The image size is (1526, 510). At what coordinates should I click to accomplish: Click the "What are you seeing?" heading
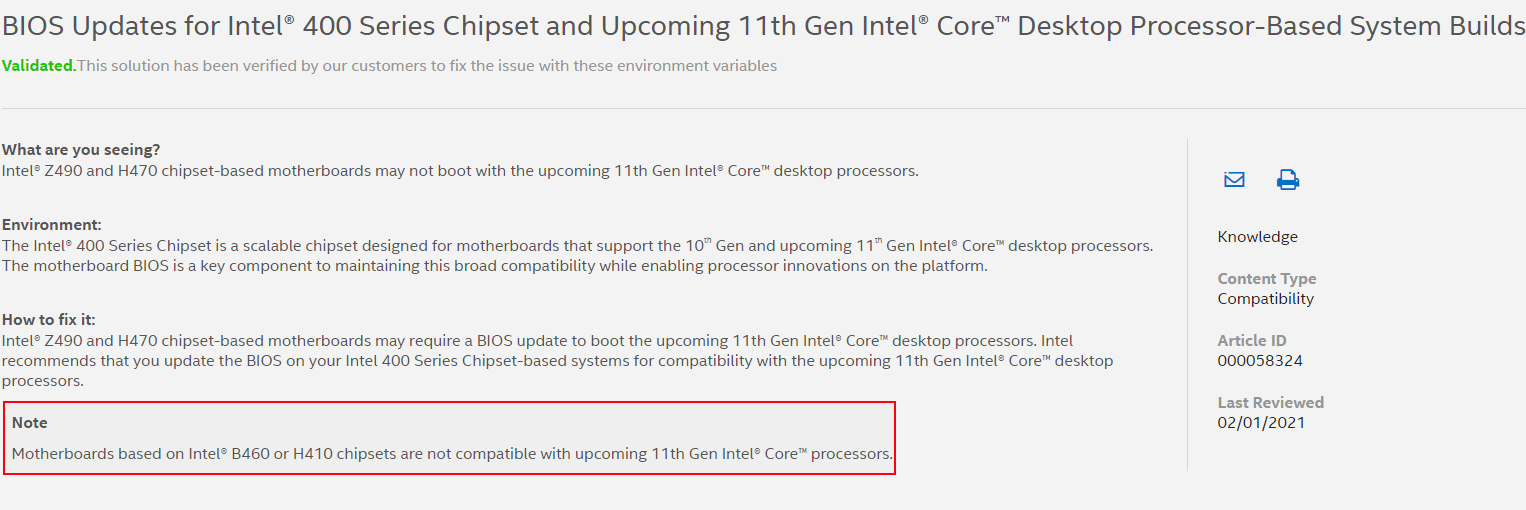pos(81,149)
